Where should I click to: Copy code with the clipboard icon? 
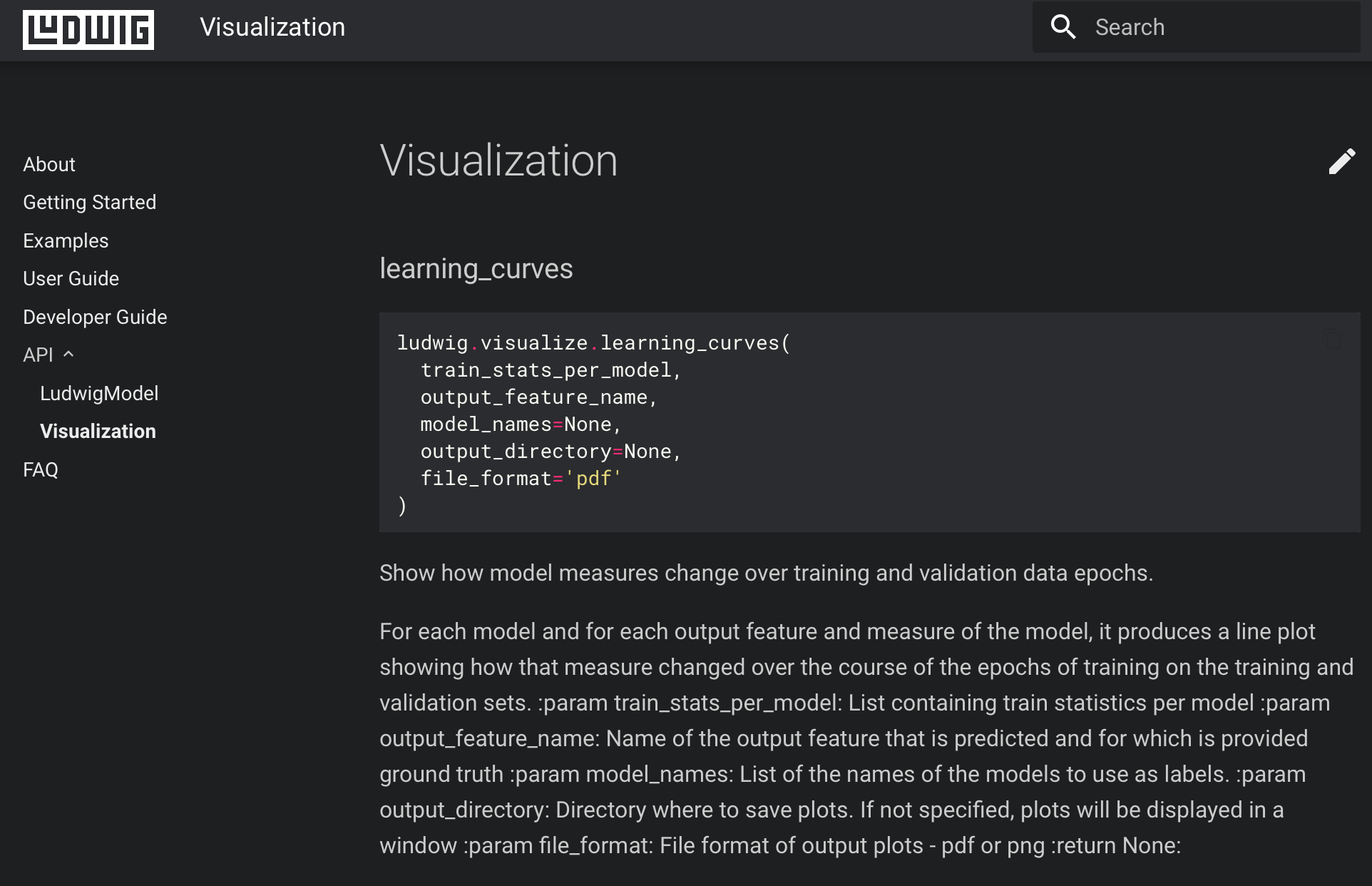[x=1332, y=340]
